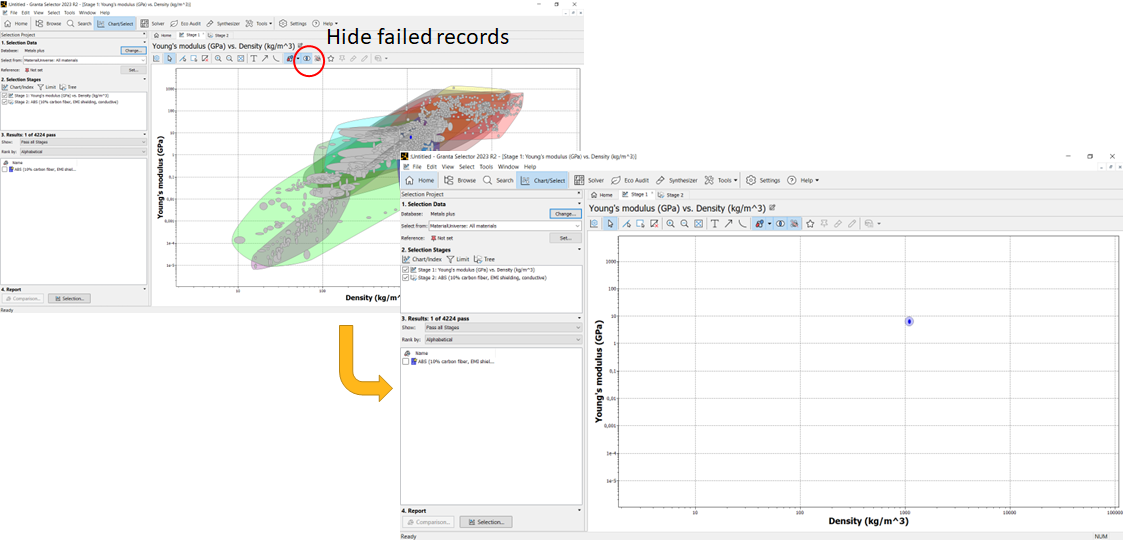Toggle result intersection in front window
The image size is (1123, 540).
(x=780, y=223)
